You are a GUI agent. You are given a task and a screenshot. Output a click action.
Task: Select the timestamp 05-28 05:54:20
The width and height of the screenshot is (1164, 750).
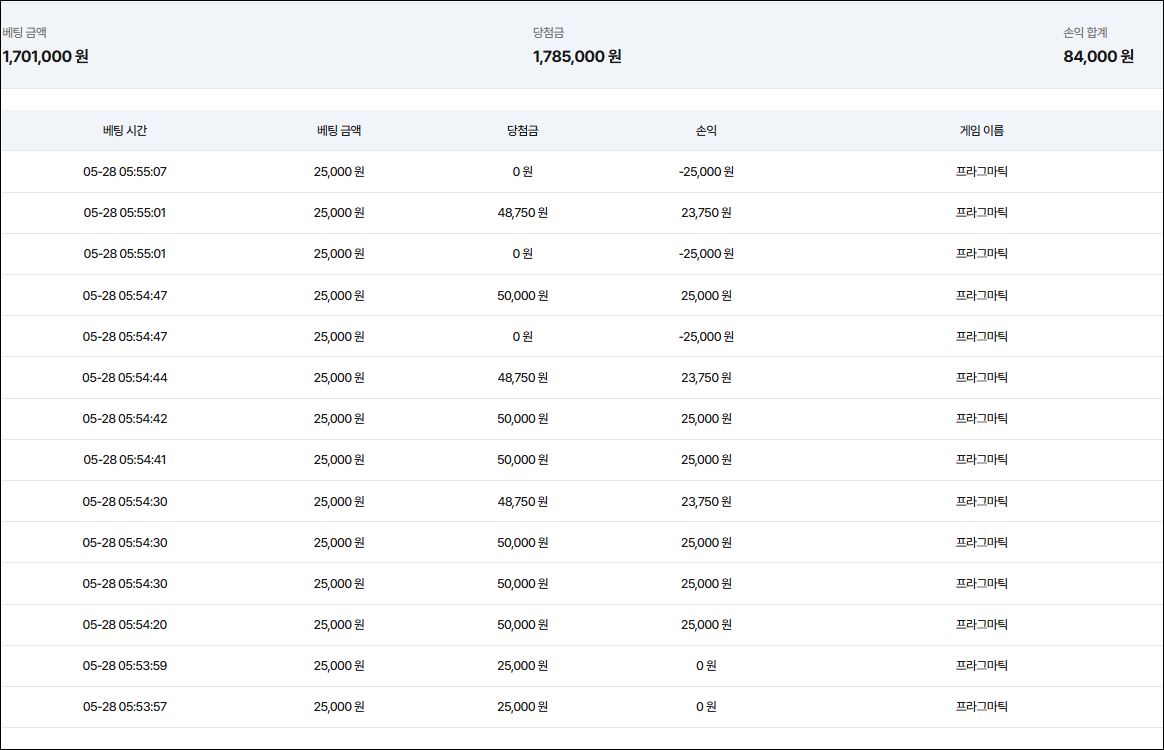coord(125,625)
